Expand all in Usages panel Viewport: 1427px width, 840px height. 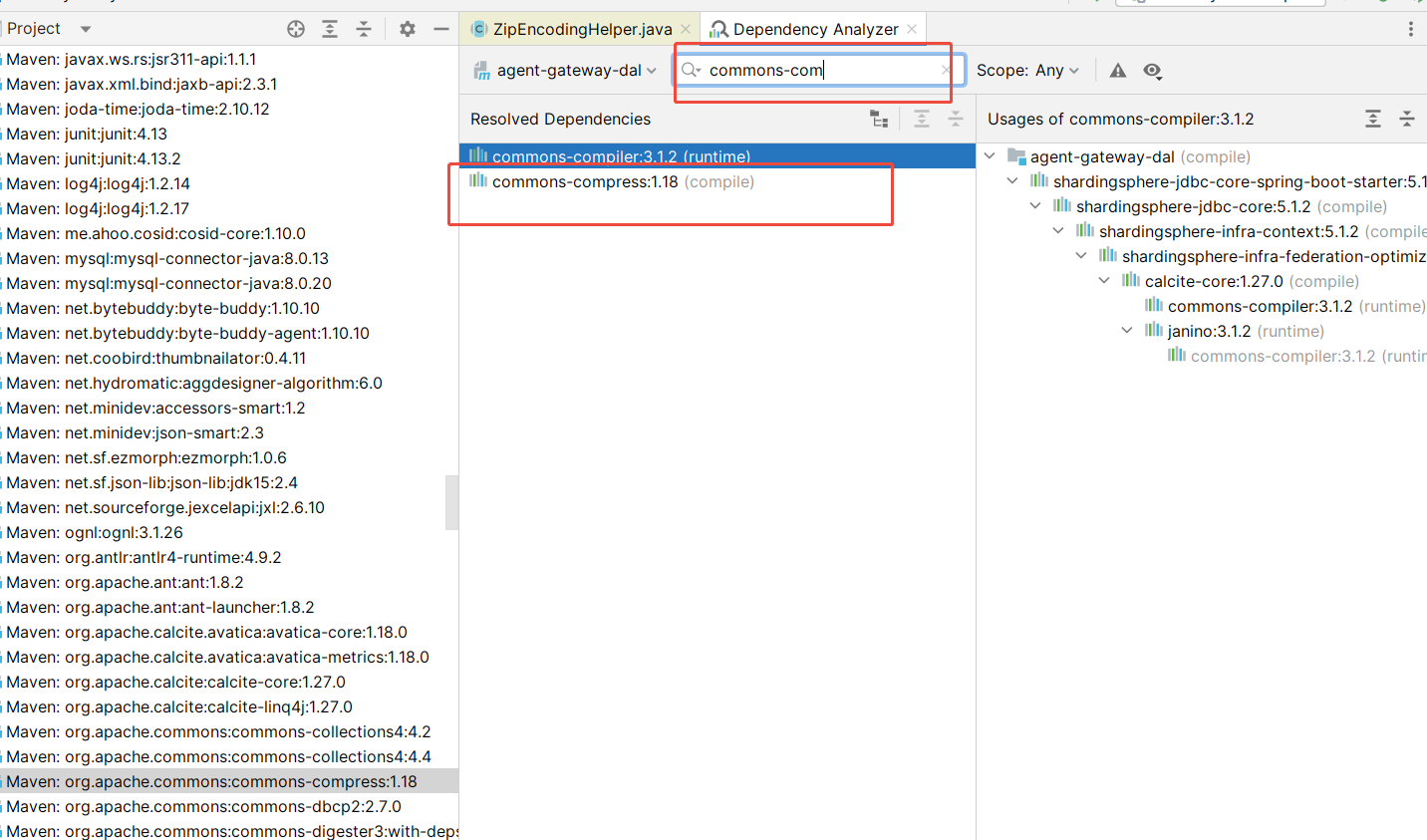(x=1373, y=119)
